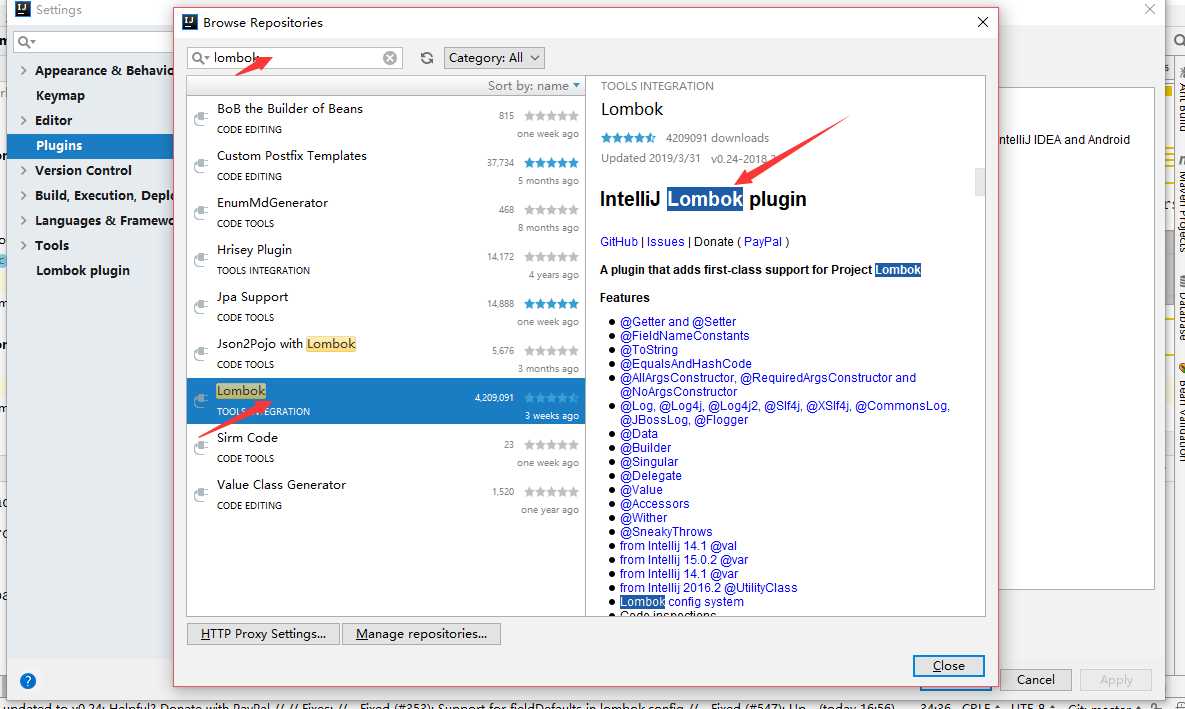Open @EqualsAndHashCode feature link

pyautogui.click(x=685, y=364)
